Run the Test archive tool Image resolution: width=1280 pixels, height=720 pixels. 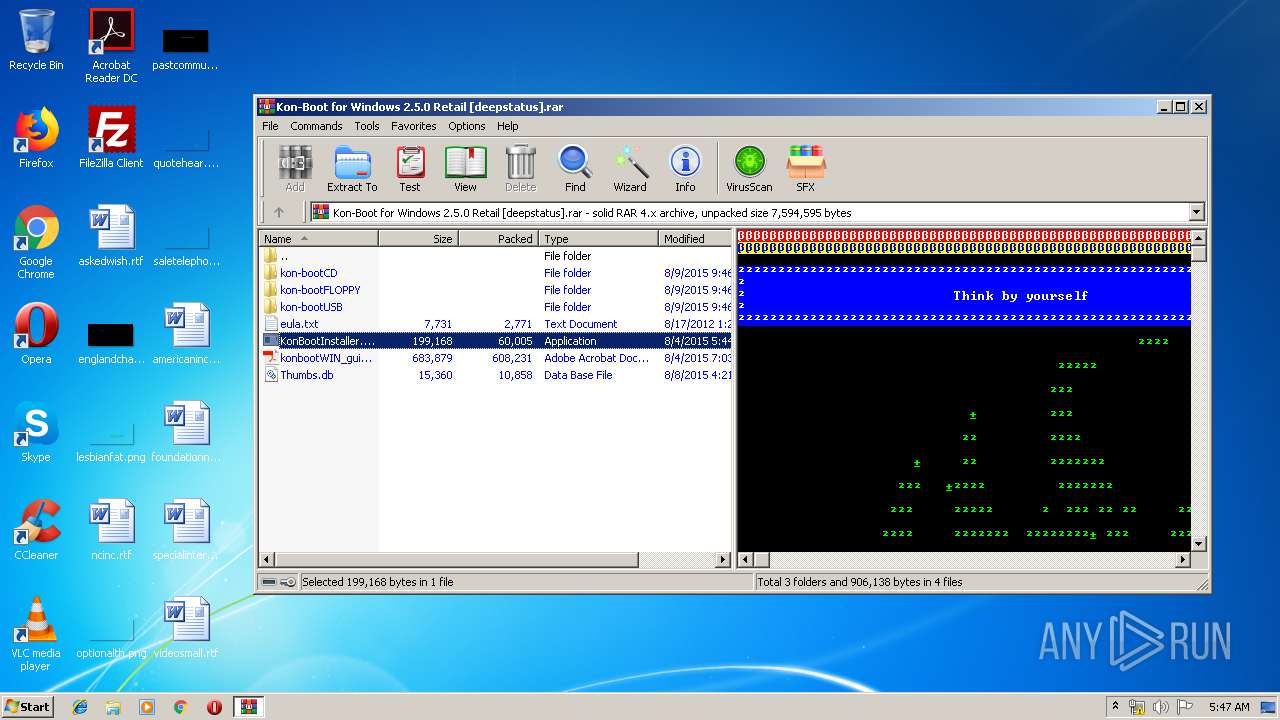[x=410, y=168]
